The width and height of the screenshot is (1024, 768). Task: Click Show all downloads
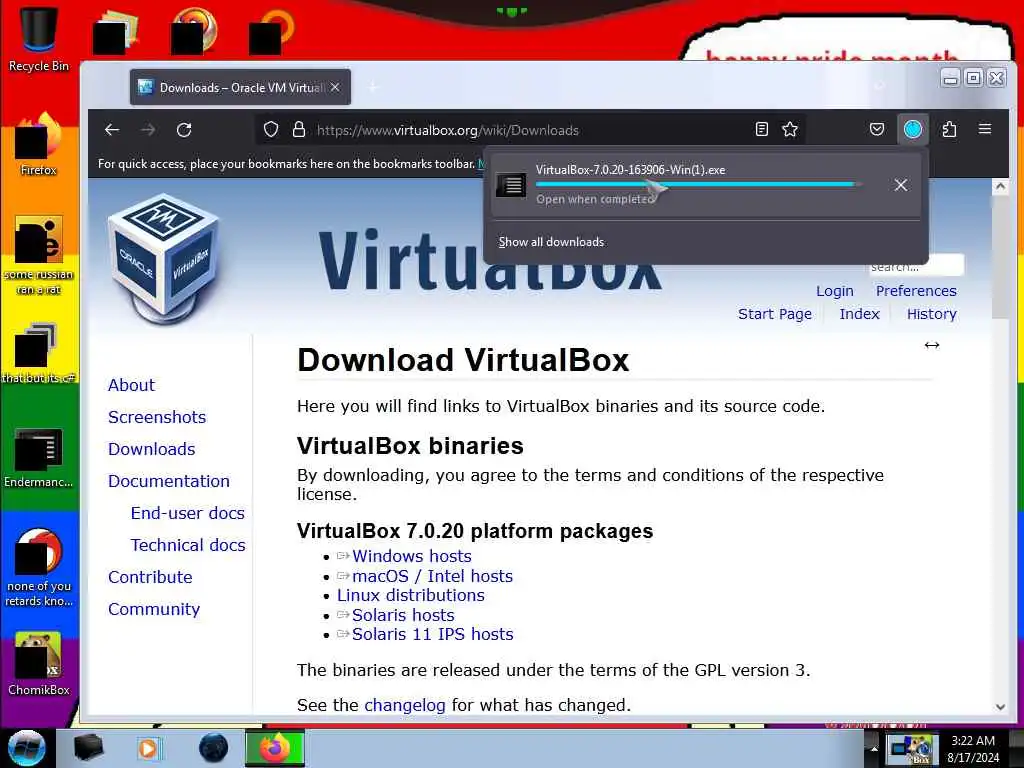point(551,242)
